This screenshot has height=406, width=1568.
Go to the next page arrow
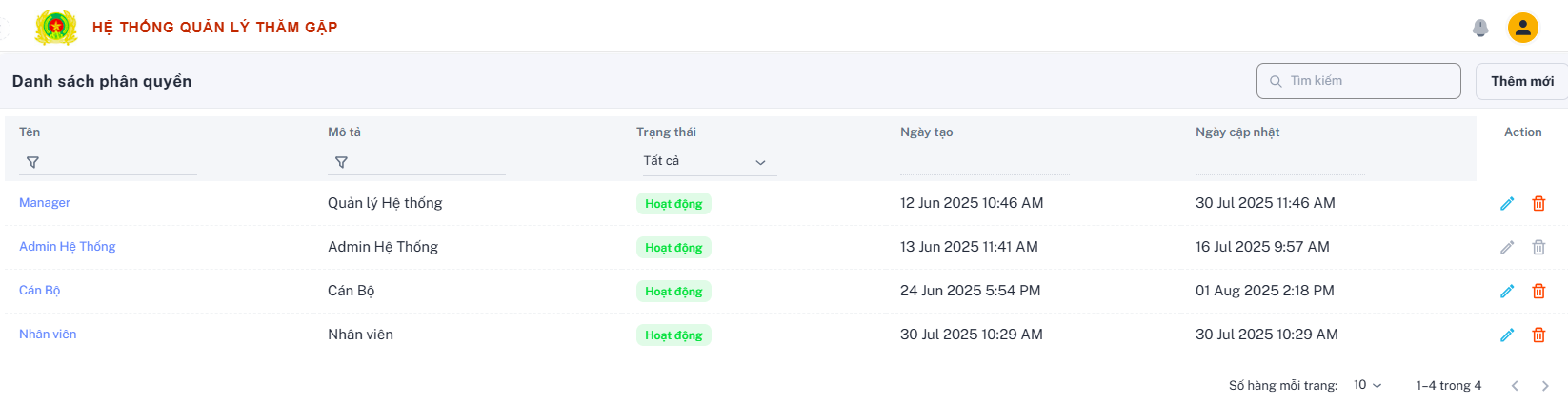(x=1545, y=386)
